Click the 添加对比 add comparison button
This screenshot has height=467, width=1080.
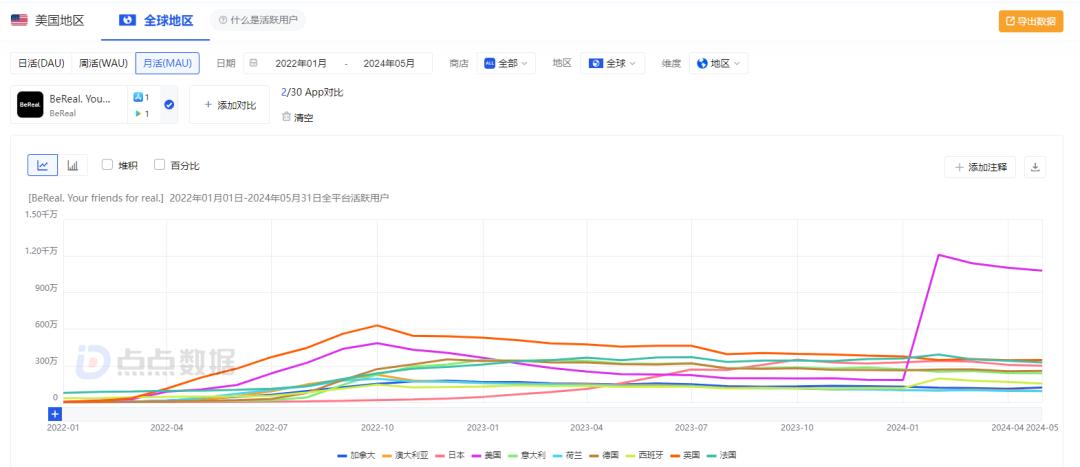click(229, 105)
